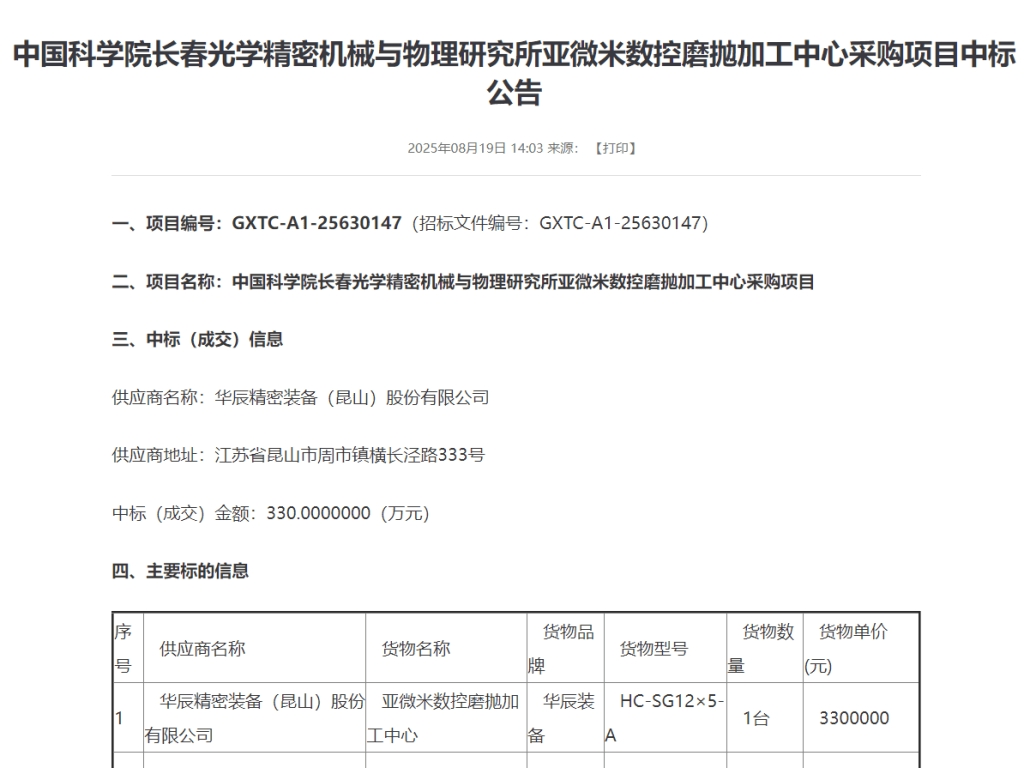The height and width of the screenshot is (768, 1024).
Task: Click the unit price cell 3300000
Action: click(861, 718)
